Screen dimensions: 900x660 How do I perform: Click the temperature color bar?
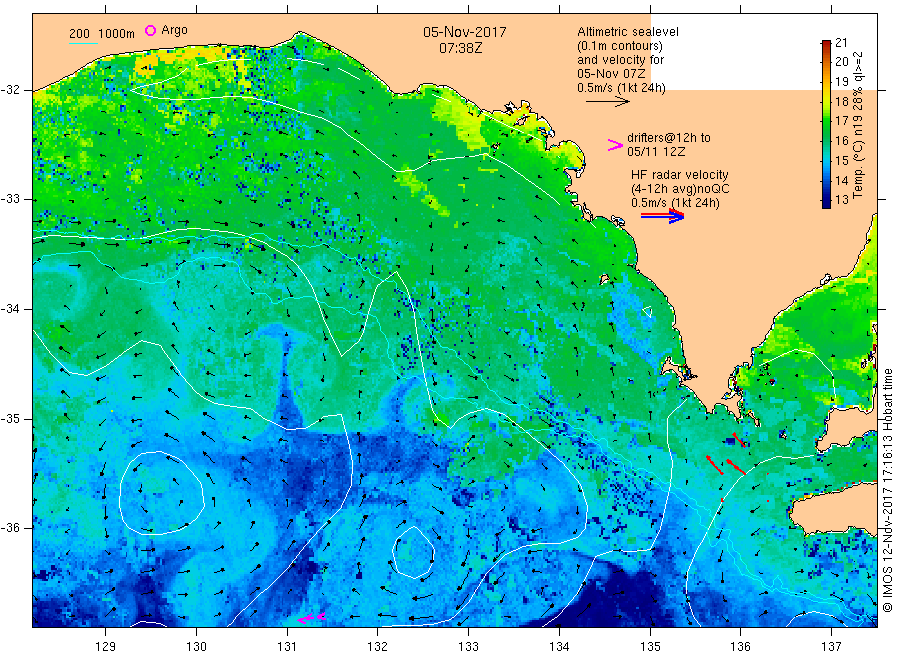(x=826, y=124)
